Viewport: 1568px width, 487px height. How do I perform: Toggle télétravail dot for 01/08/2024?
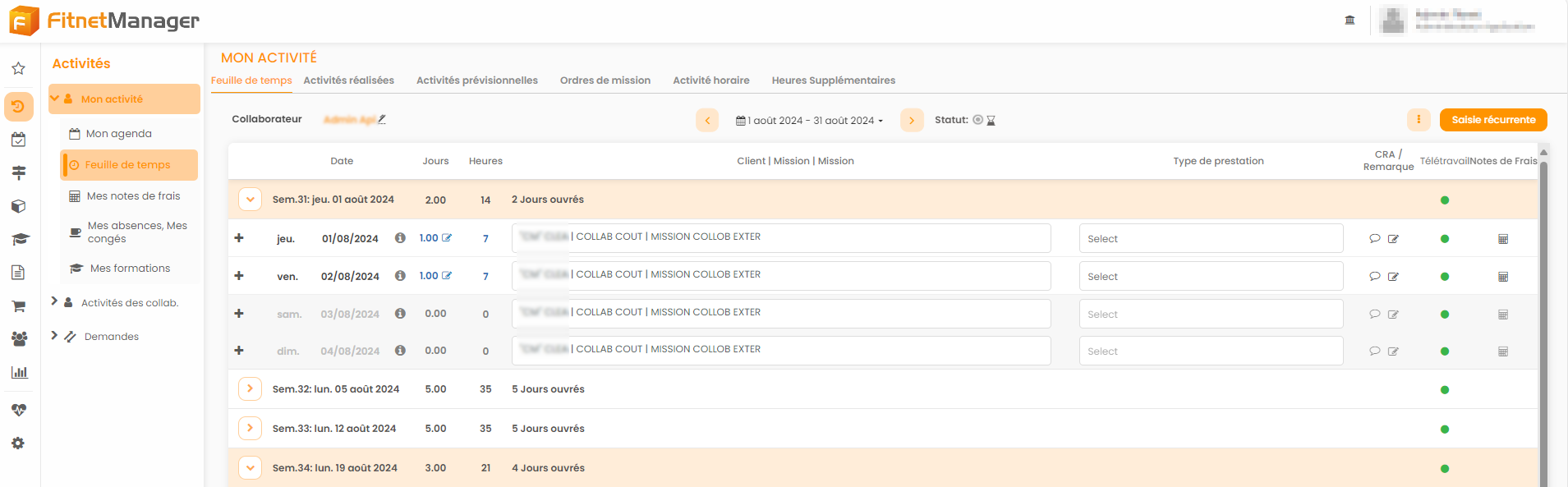[x=1445, y=239]
